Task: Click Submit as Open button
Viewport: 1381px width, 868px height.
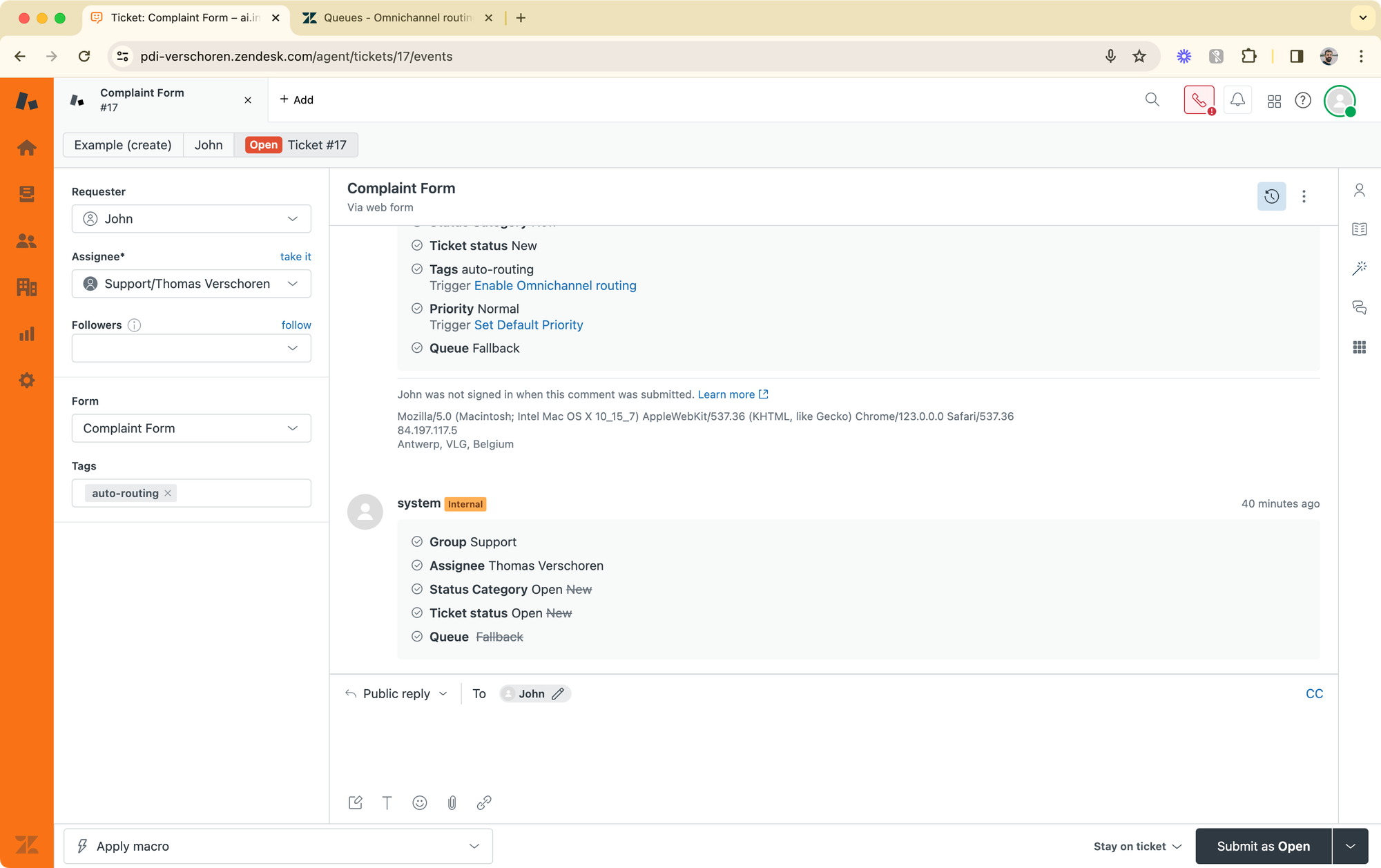Action: pos(1263,846)
